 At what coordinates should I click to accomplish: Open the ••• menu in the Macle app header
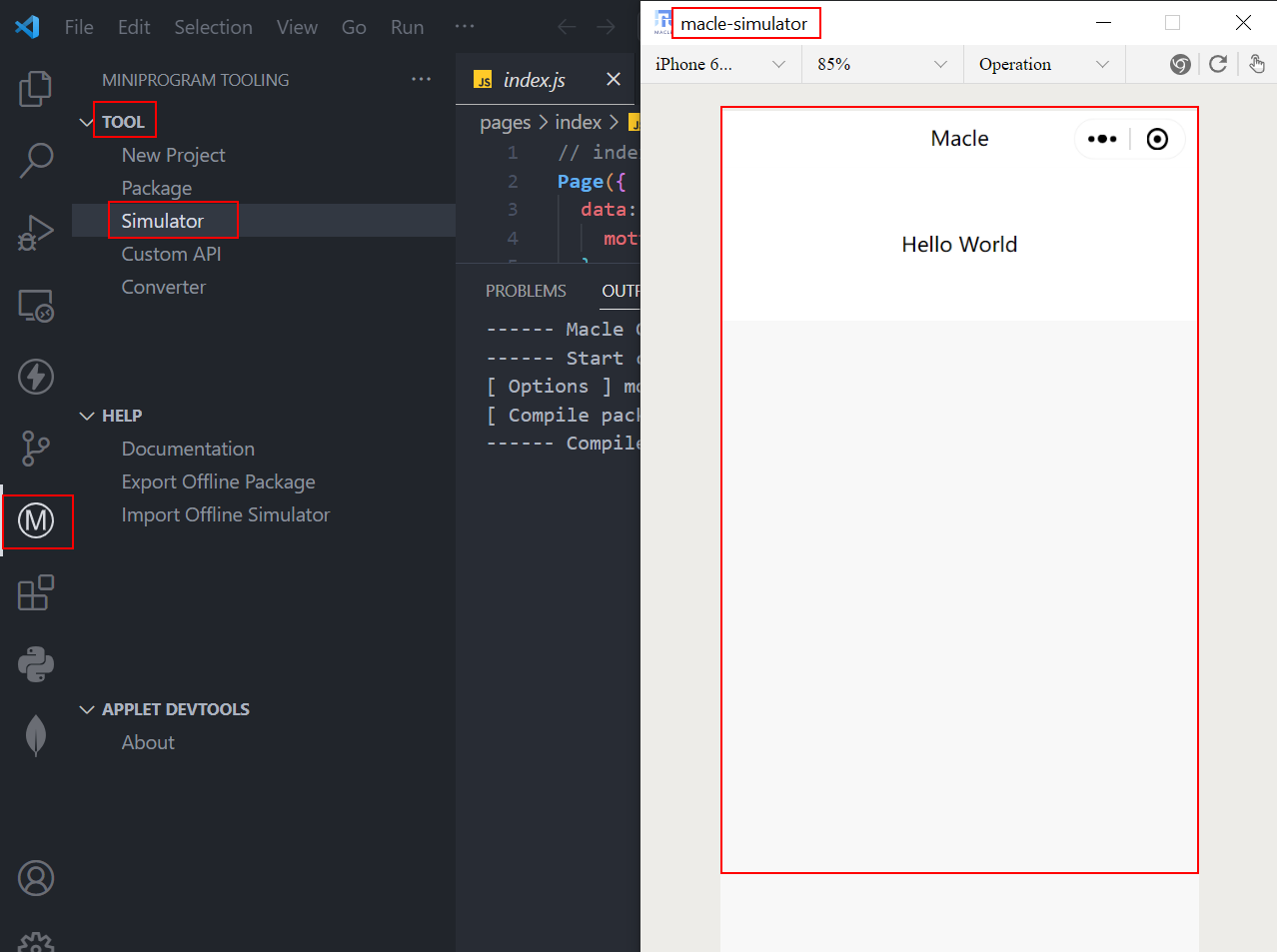1102,139
